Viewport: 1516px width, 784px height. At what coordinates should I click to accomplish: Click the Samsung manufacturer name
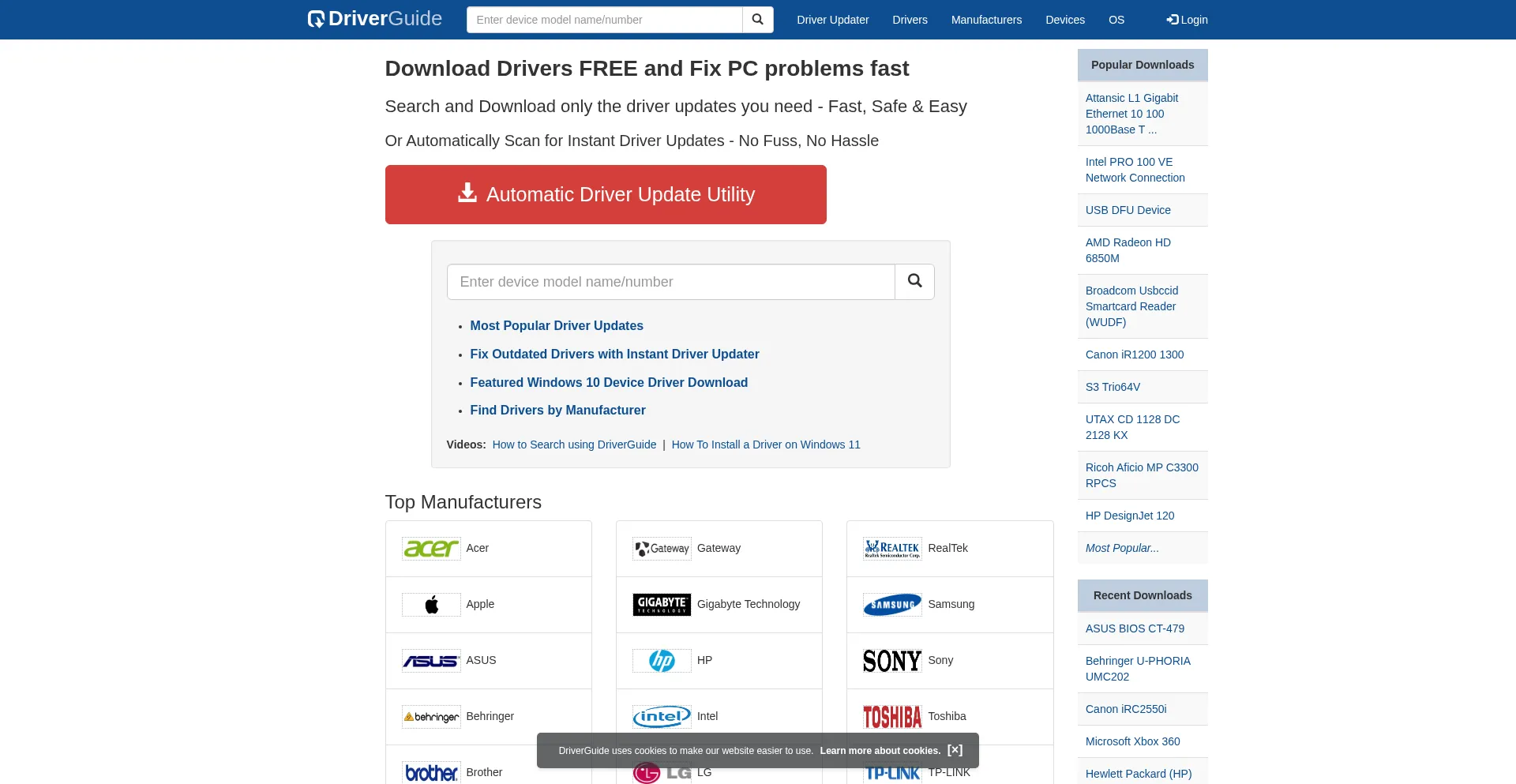pos(951,604)
